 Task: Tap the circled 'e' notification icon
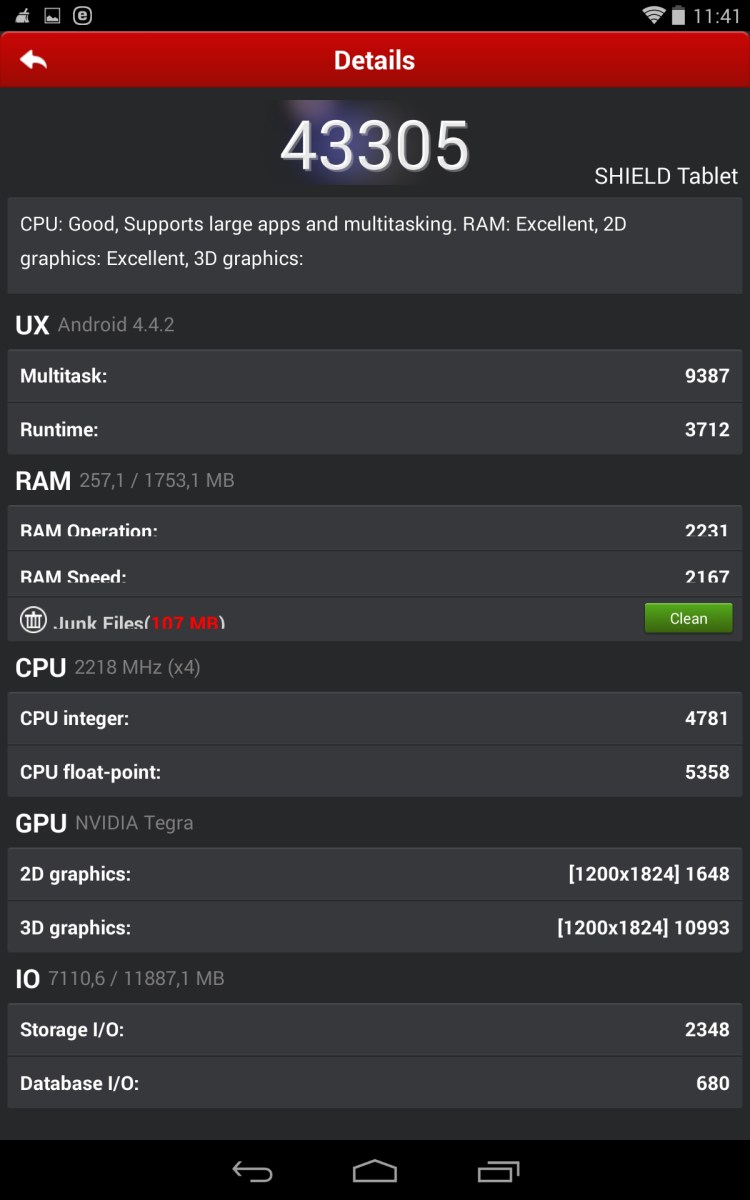point(82,15)
